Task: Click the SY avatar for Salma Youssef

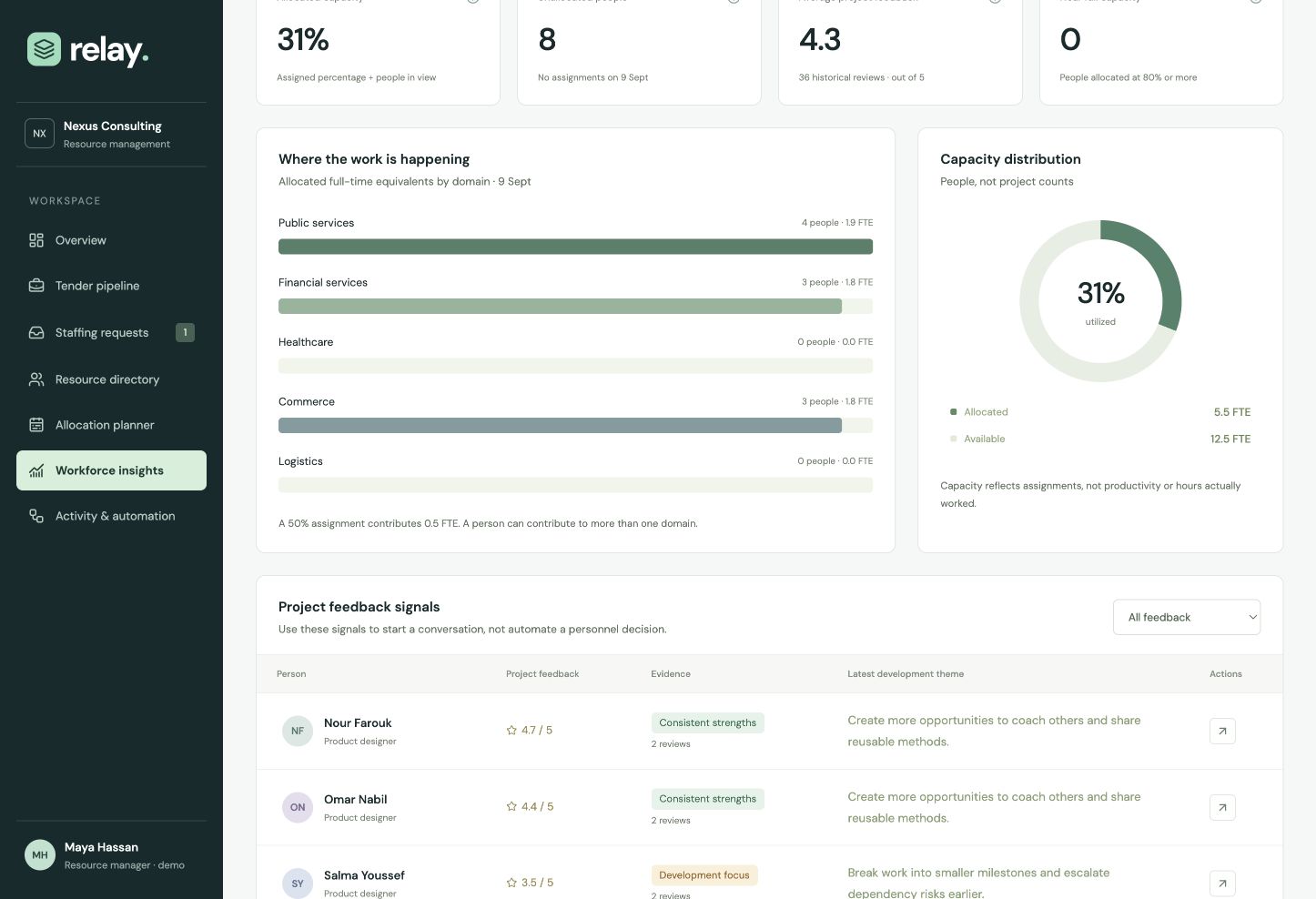Action: (x=298, y=884)
